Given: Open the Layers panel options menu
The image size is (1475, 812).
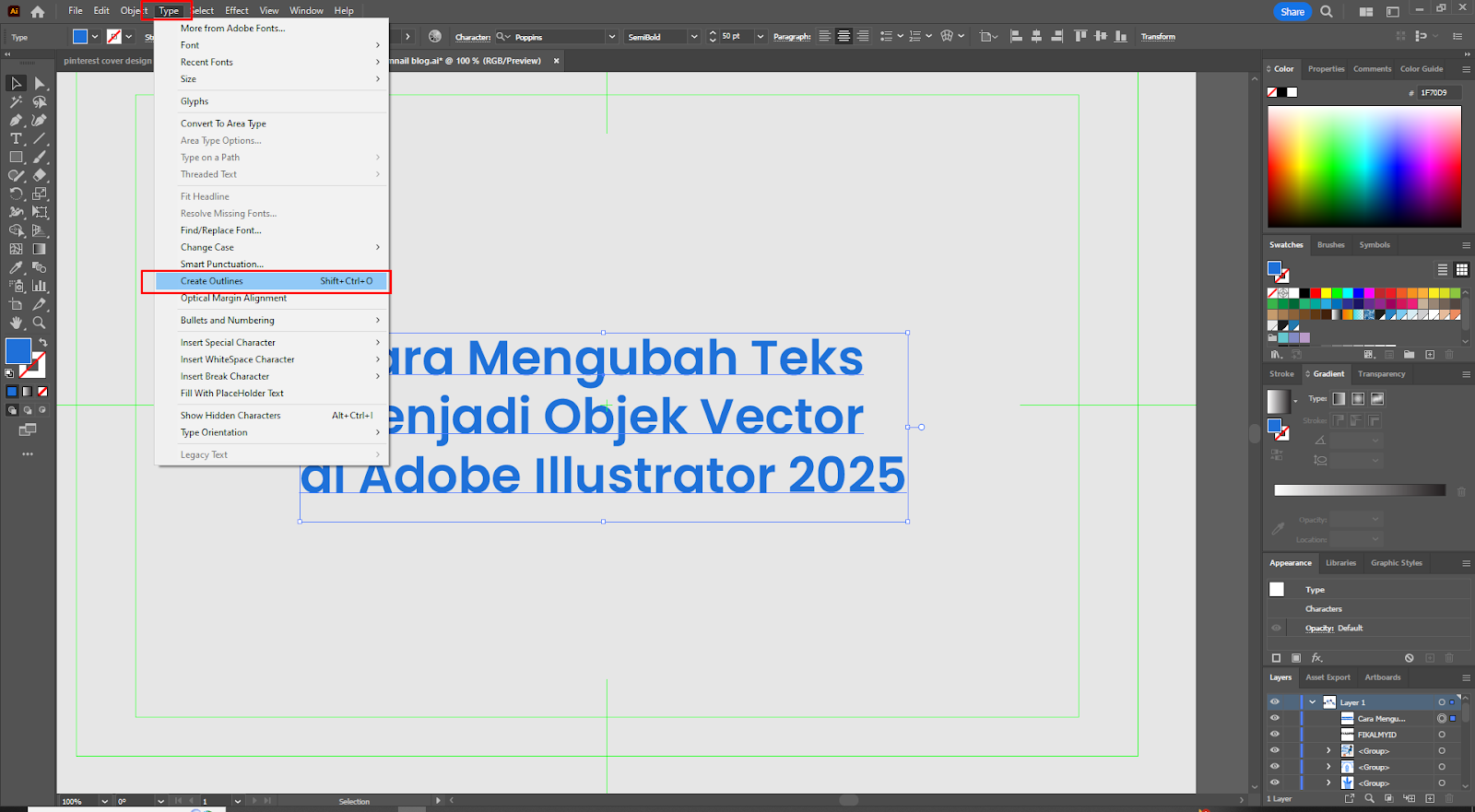Looking at the screenshot, I should pyautogui.click(x=1466, y=677).
